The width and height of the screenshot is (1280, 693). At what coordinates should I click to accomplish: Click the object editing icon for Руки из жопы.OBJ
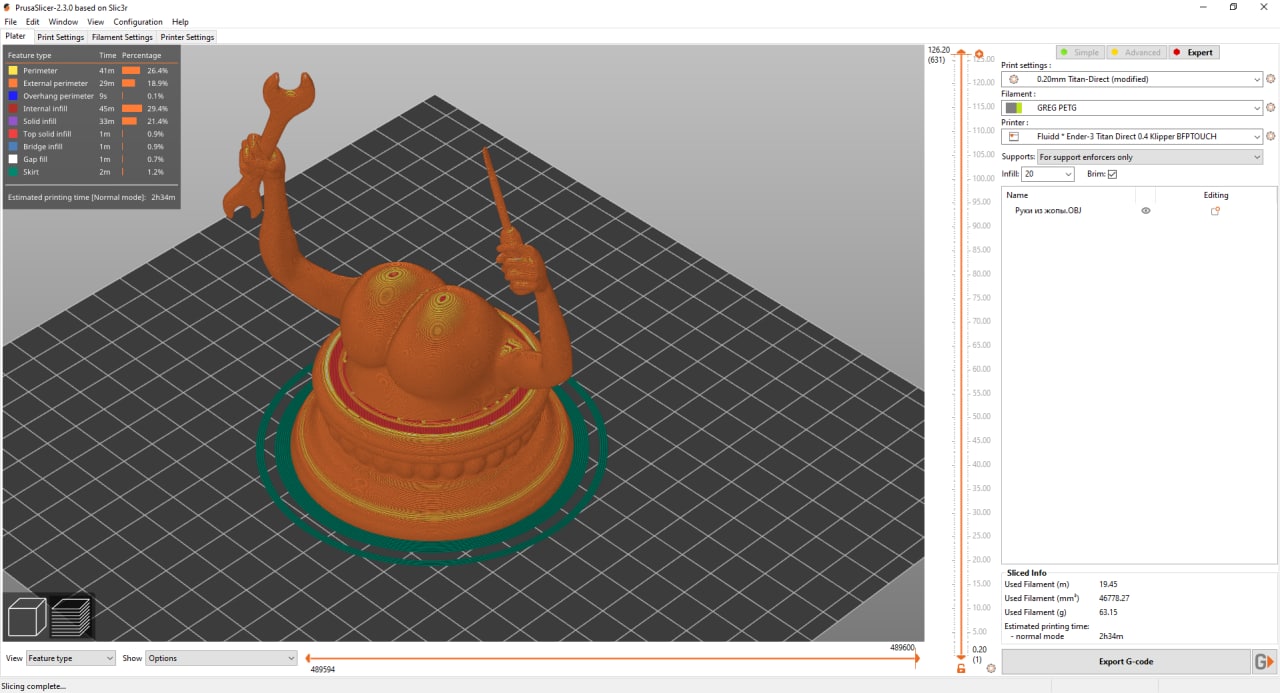(x=1215, y=211)
